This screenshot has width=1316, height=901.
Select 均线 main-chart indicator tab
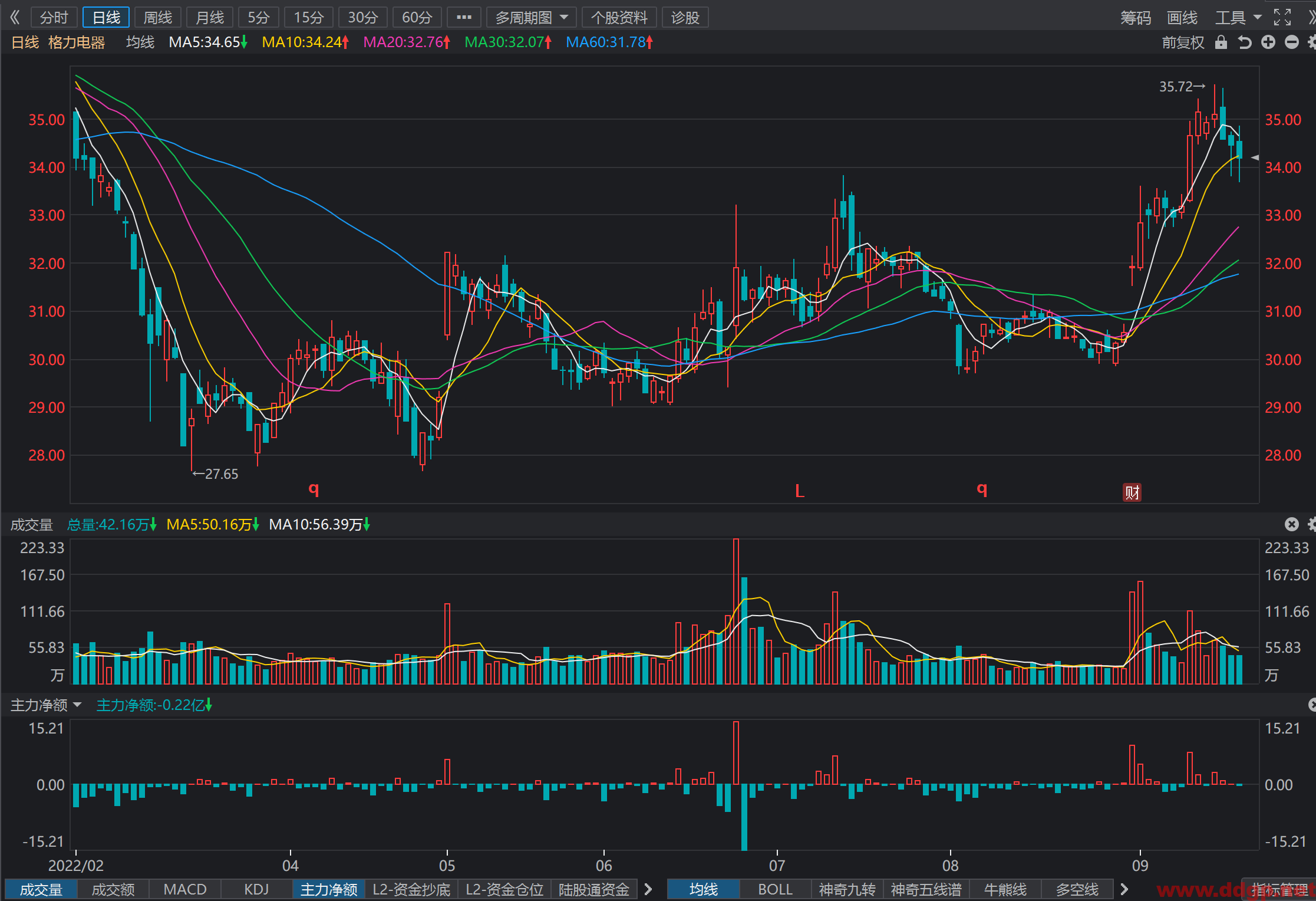[704, 889]
